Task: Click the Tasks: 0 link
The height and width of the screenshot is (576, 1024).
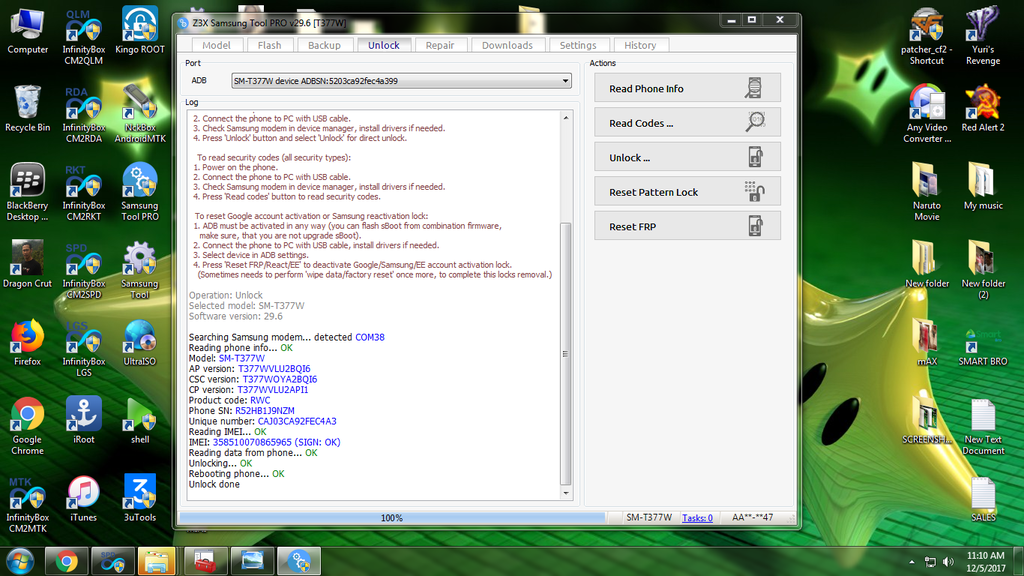Action: click(x=697, y=518)
